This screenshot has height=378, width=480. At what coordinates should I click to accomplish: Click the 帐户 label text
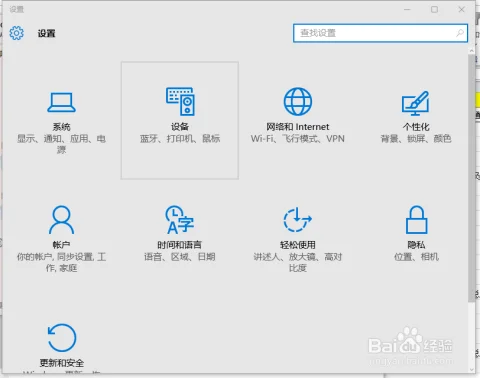pyautogui.click(x=61, y=245)
